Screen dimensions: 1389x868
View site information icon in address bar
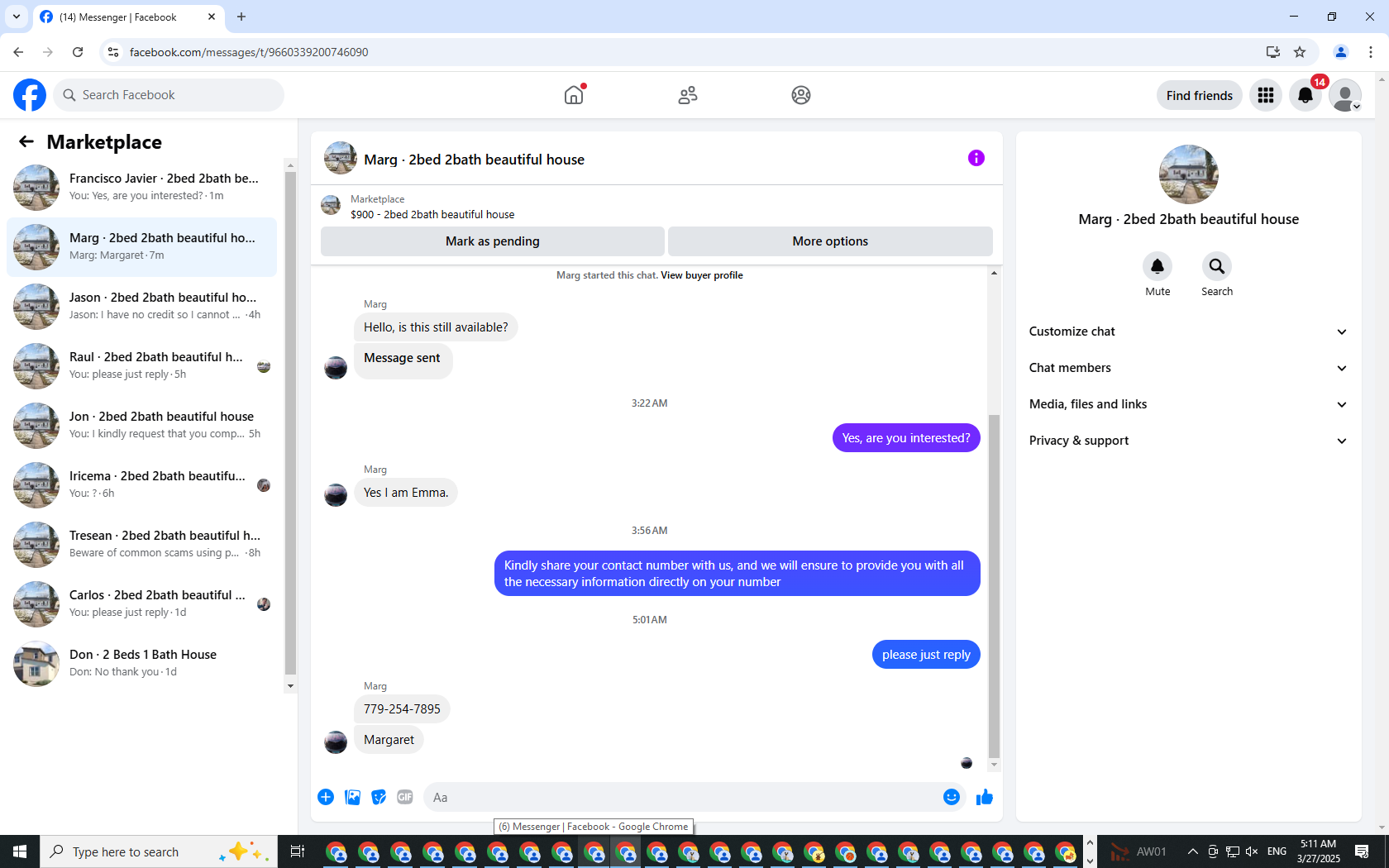coord(113,52)
